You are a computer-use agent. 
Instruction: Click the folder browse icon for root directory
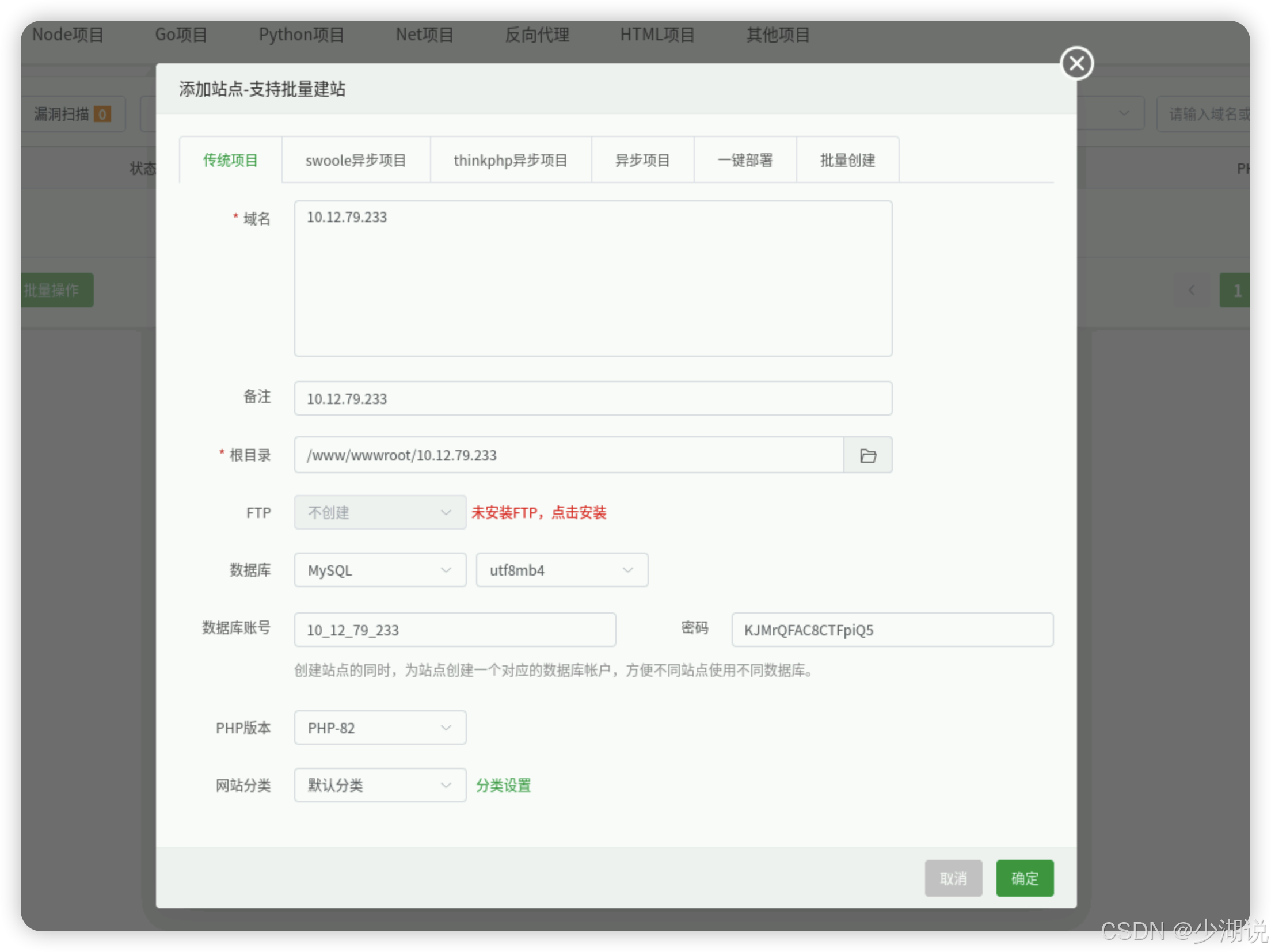click(867, 455)
